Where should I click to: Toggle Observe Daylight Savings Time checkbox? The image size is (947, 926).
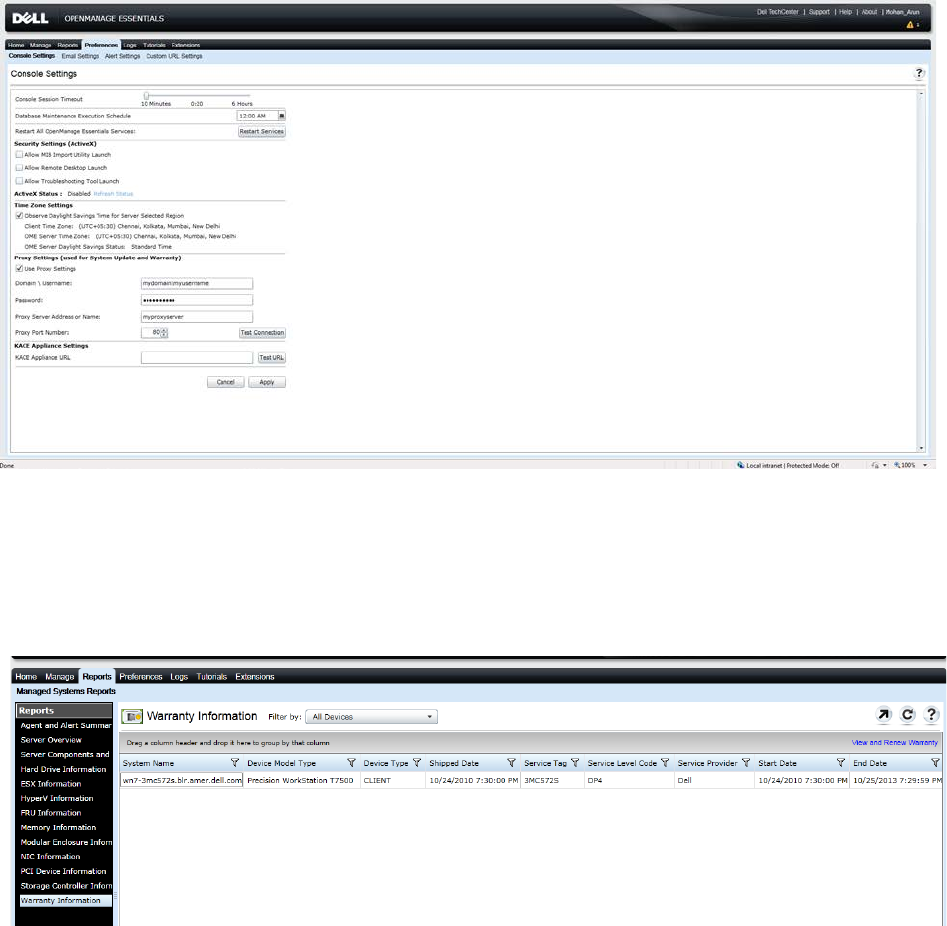pos(19,216)
